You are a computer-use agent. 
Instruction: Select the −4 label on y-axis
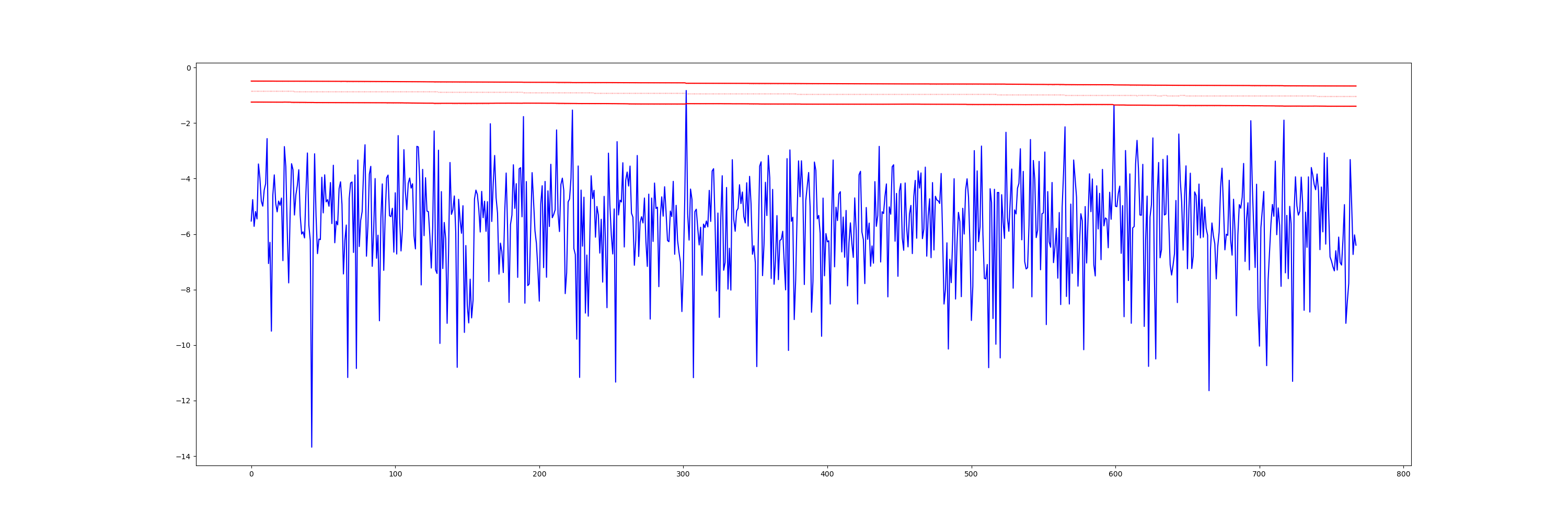pyautogui.click(x=185, y=179)
